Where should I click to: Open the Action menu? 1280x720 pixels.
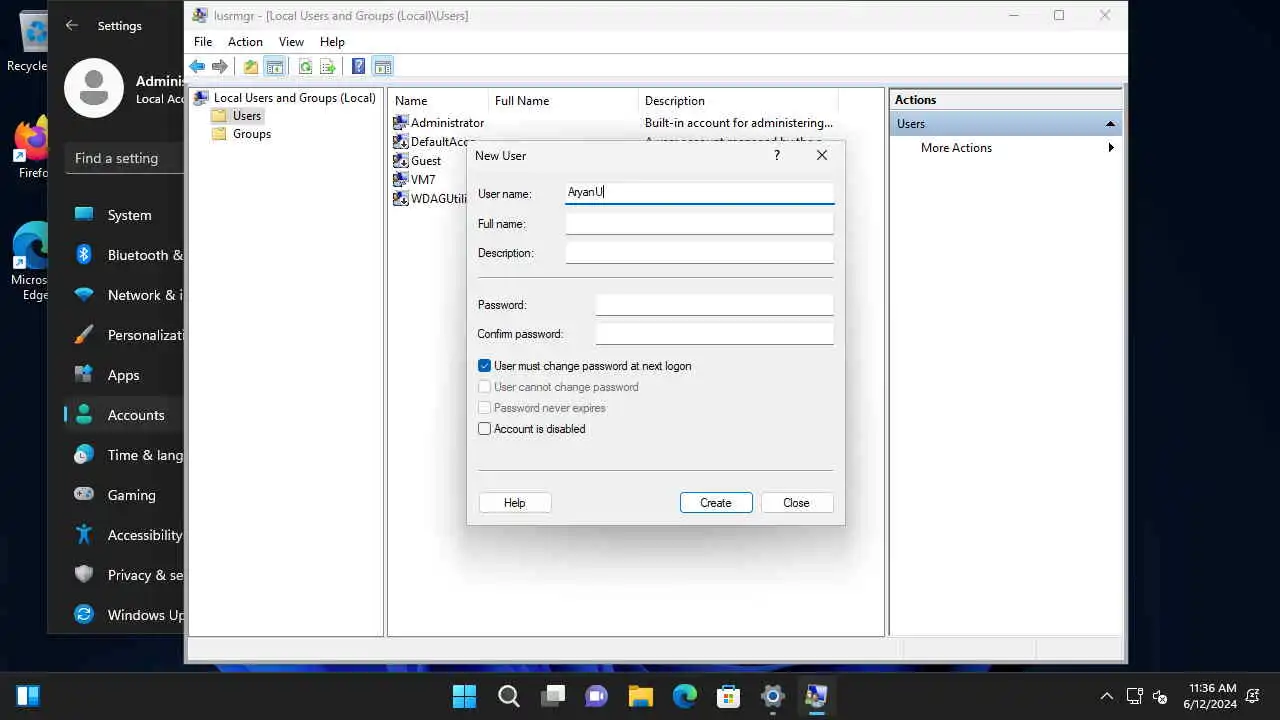tap(245, 42)
